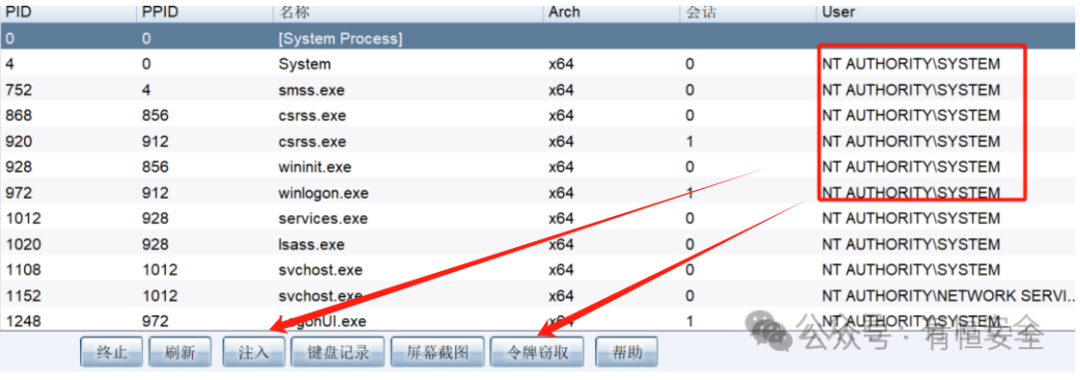Screen dimensions: 1080x380
Task: Click the x64 Arch cell of System row
Action: pyautogui.click(x=561, y=65)
